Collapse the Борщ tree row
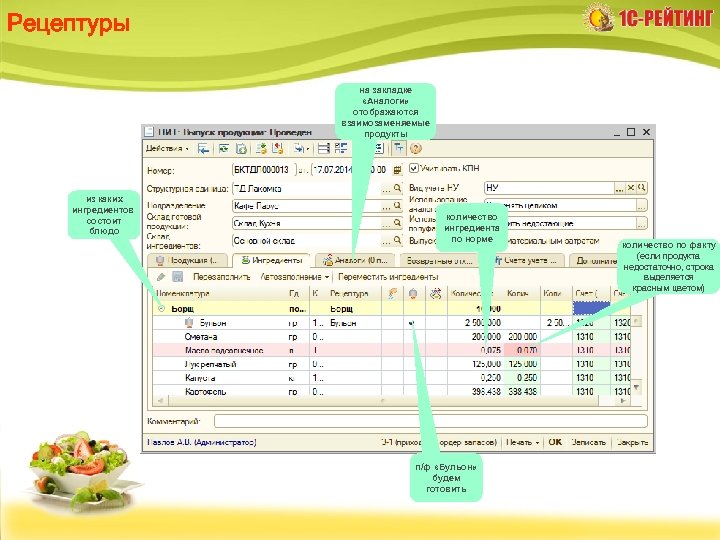 tap(161, 309)
